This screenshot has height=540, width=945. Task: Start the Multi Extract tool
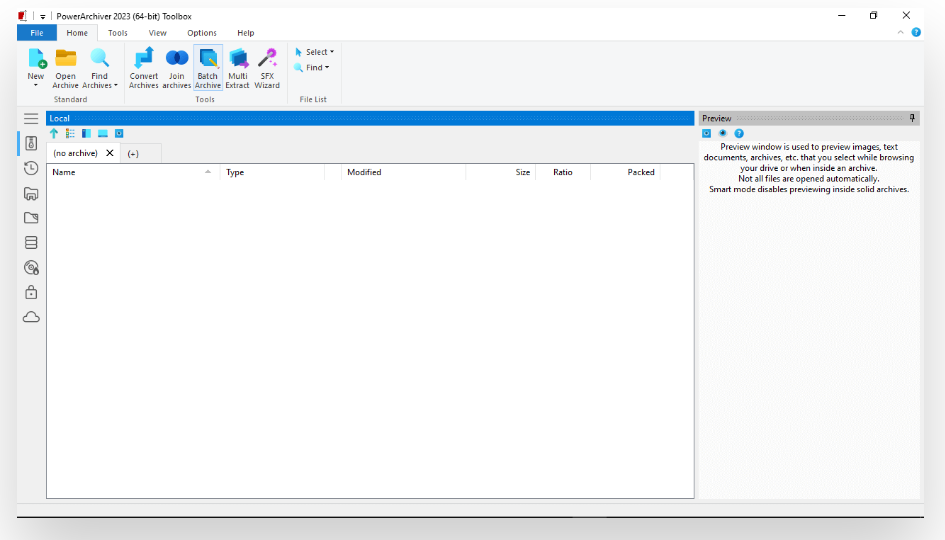(x=238, y=60)
